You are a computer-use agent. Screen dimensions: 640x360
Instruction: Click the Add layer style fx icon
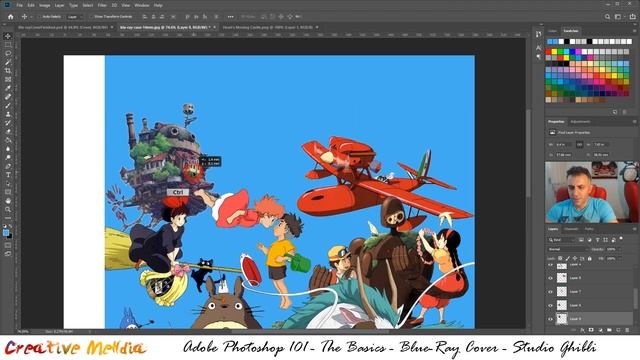582,330
